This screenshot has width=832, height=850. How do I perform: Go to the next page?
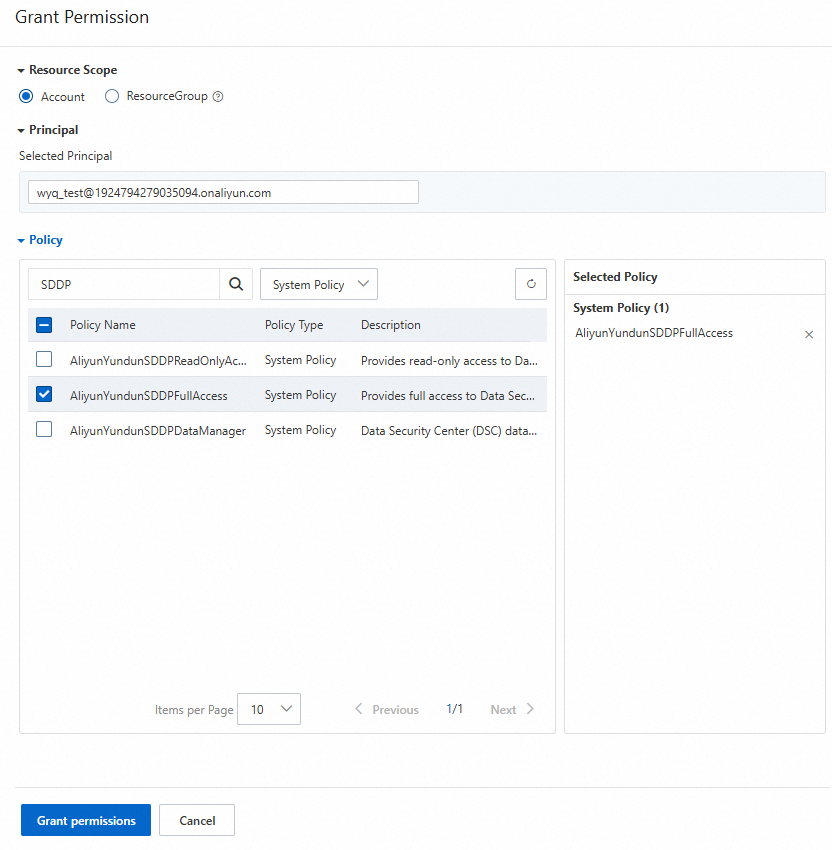point(512,709)
